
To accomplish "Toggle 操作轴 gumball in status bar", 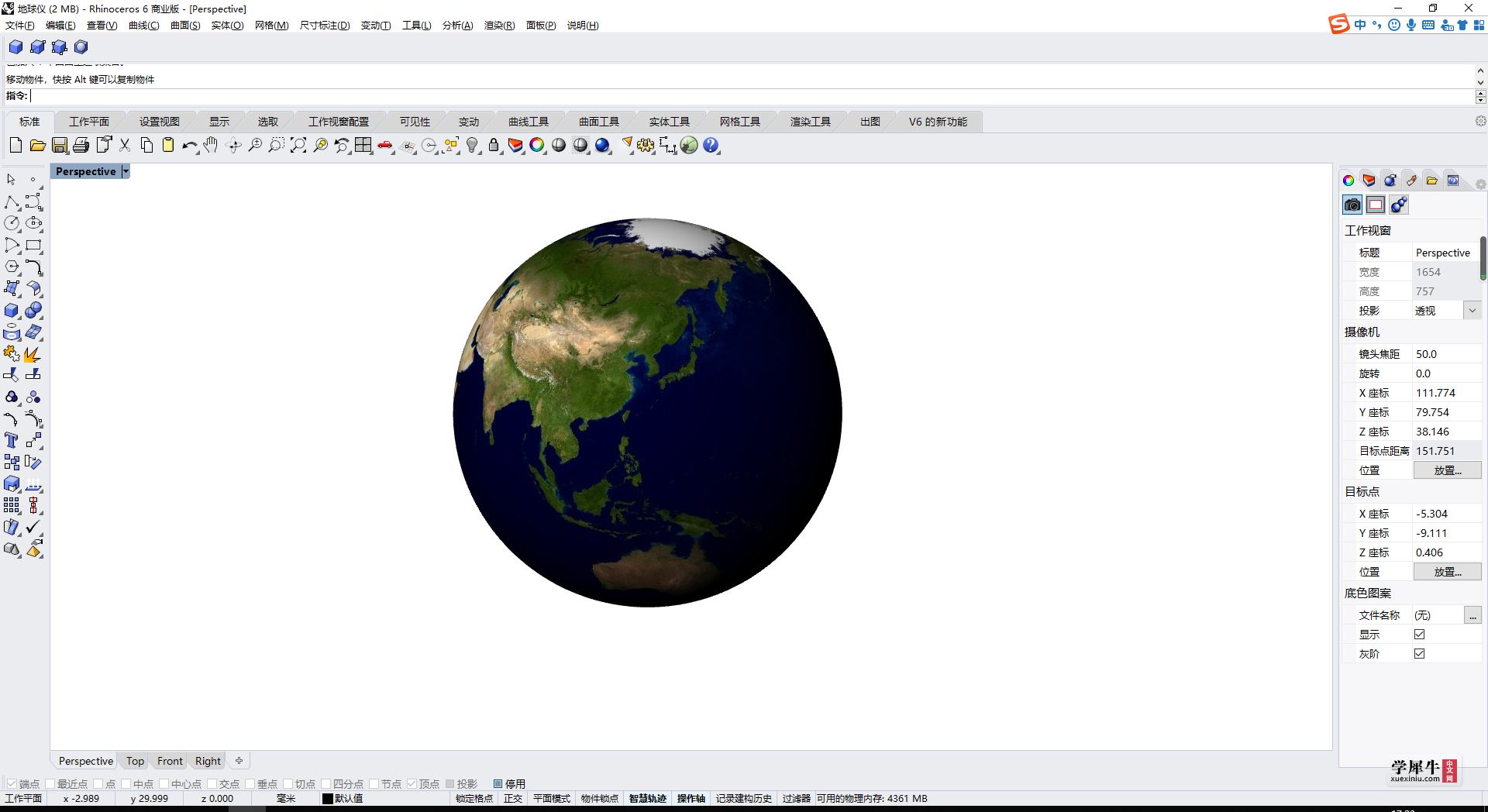I will (691, 798).
